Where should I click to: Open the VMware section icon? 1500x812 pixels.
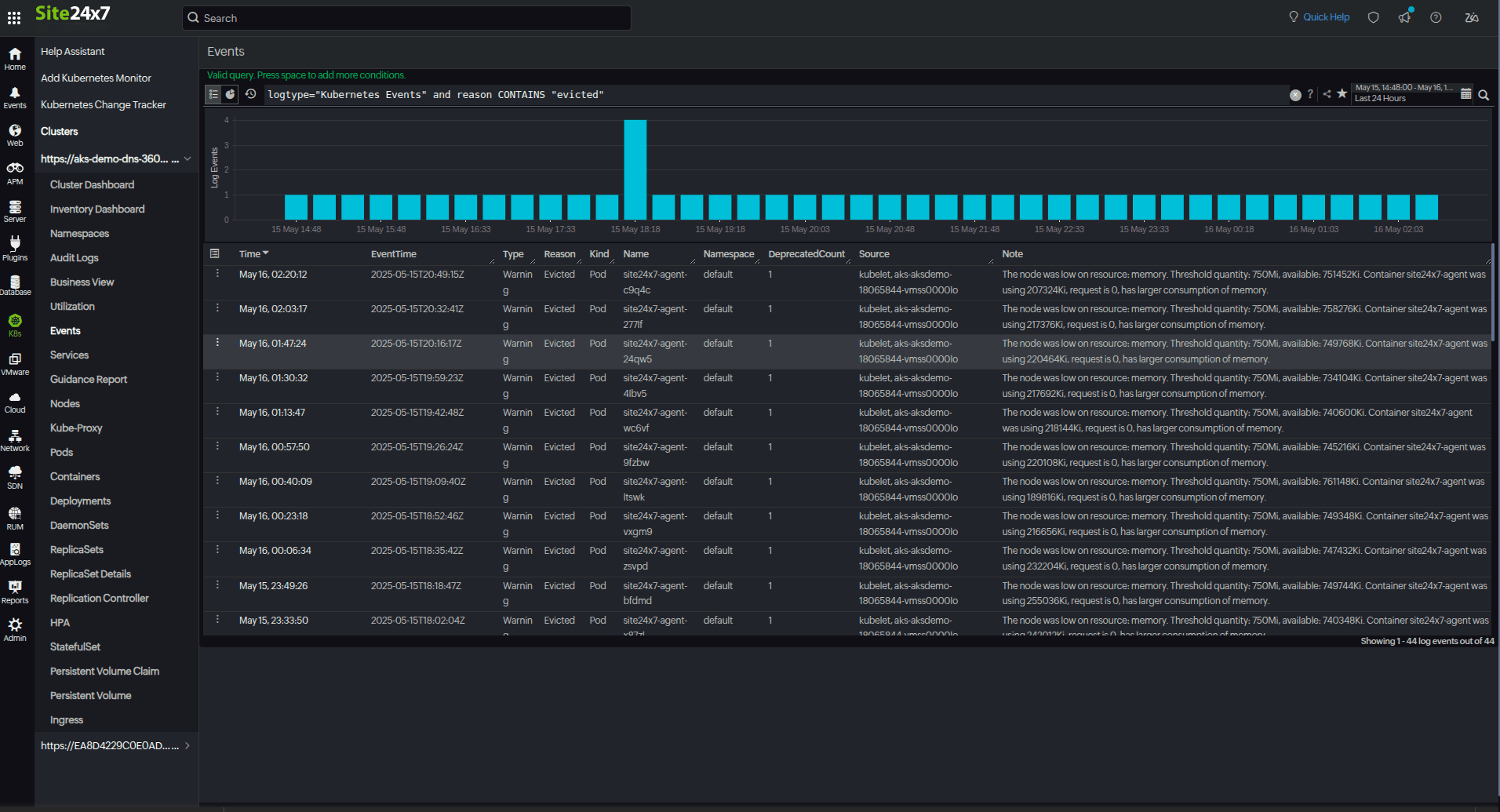[15, 364]
